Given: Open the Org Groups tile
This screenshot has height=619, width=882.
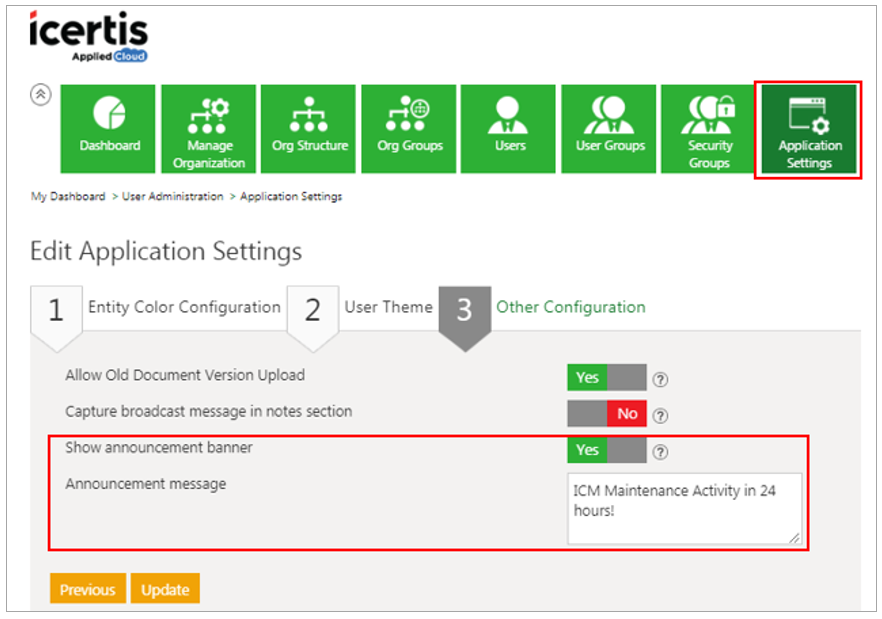Looking at the screenshot, I should coord(409,128).
